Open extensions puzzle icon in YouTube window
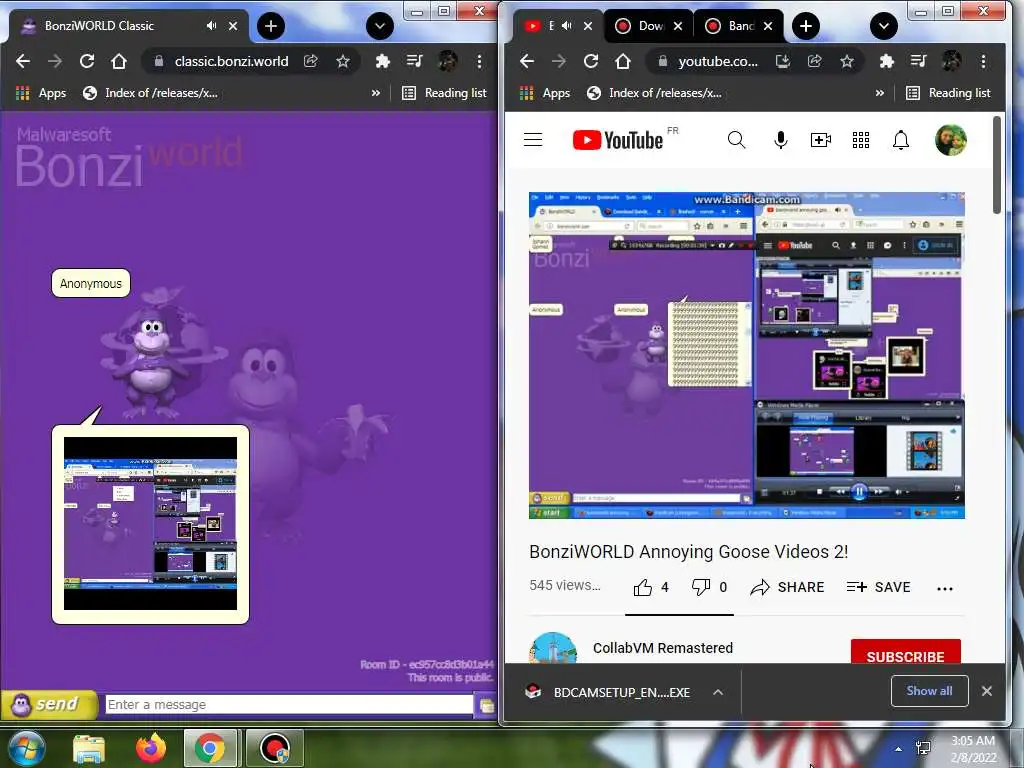This screenshot has width=1024, height=768. click(886, 61)
